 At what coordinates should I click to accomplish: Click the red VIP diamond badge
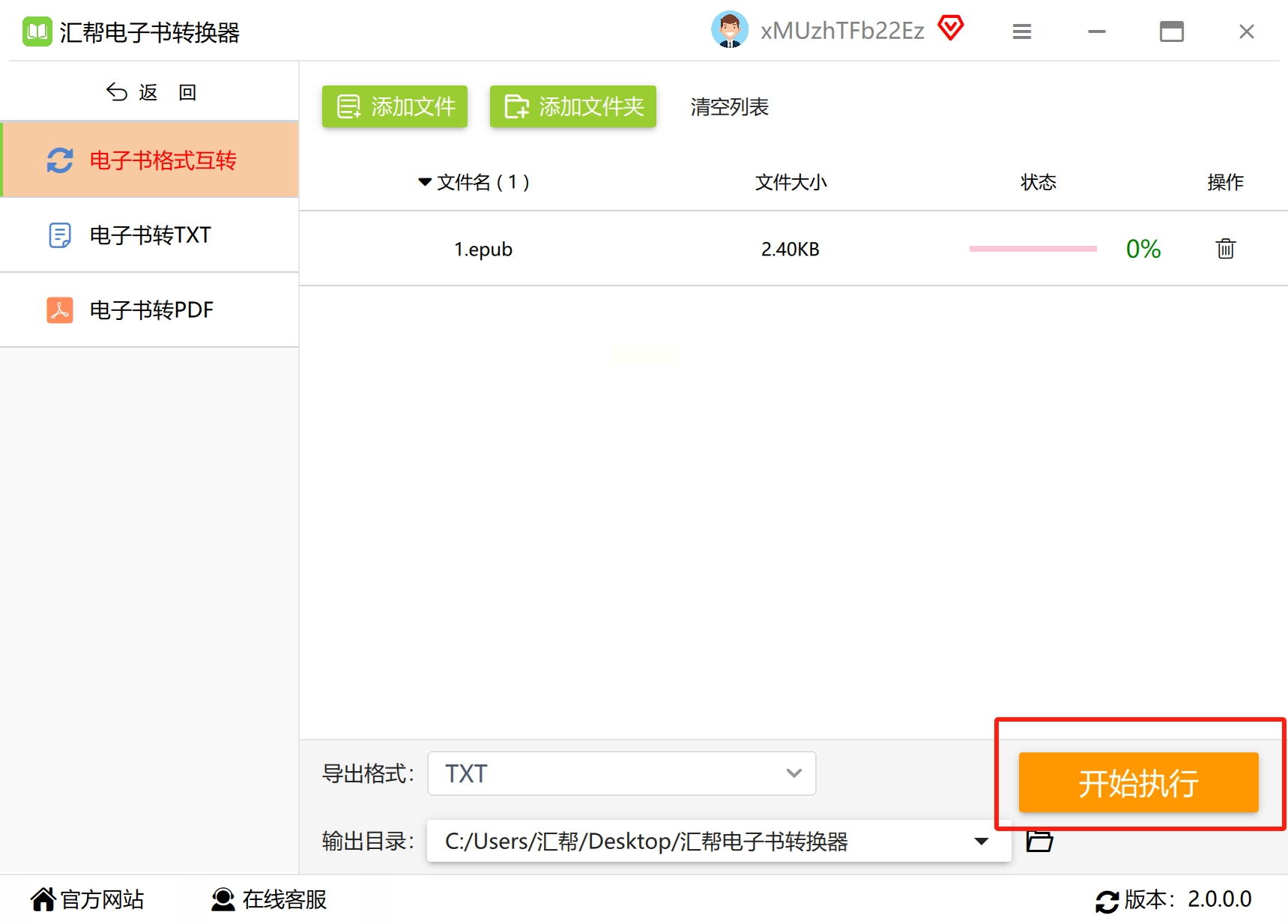(x=951, y=28)
